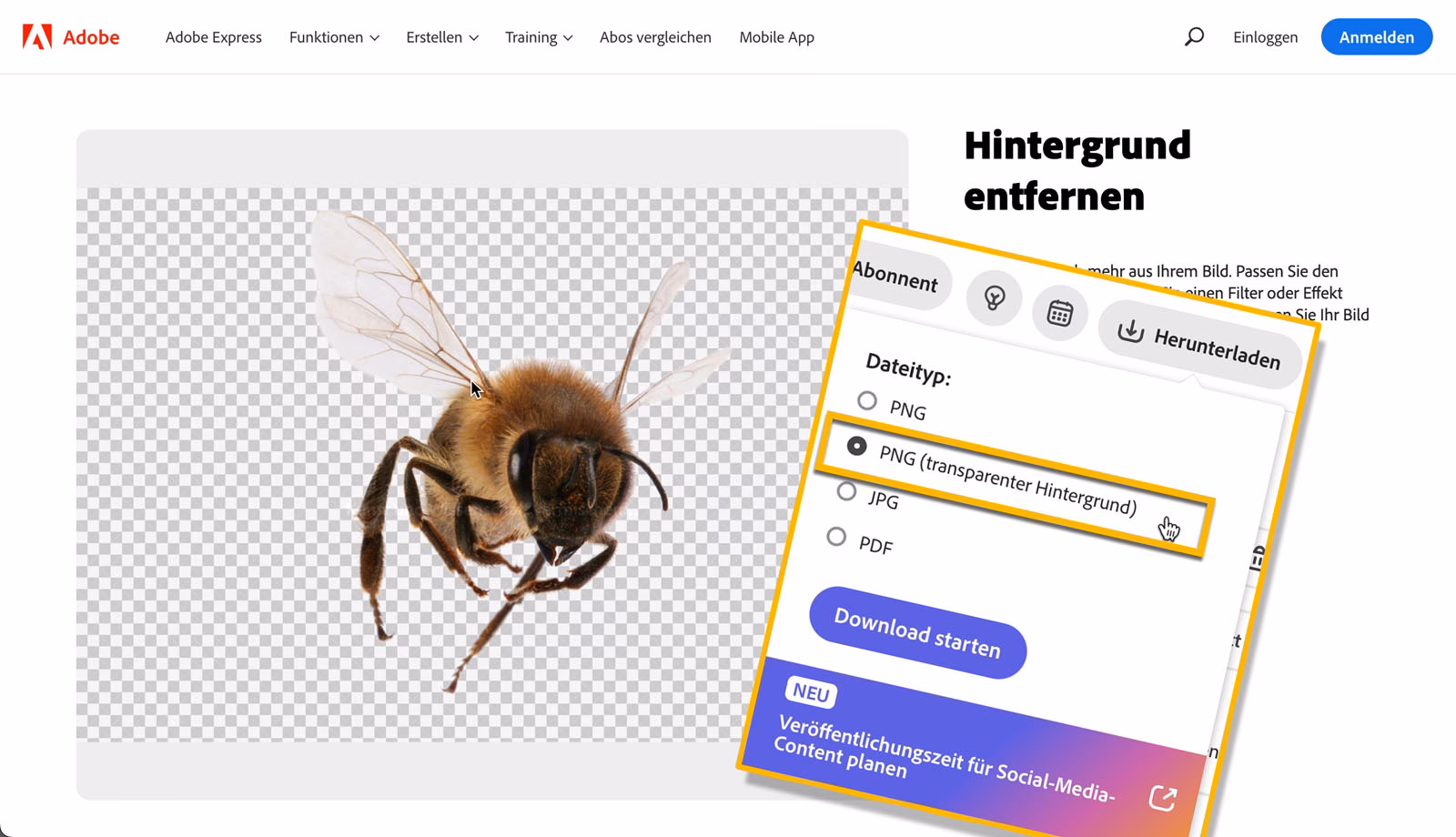Viewport: 1456px width, 837px height.
Task: Go to Adobe Express in the navigation
Action: 213,37
